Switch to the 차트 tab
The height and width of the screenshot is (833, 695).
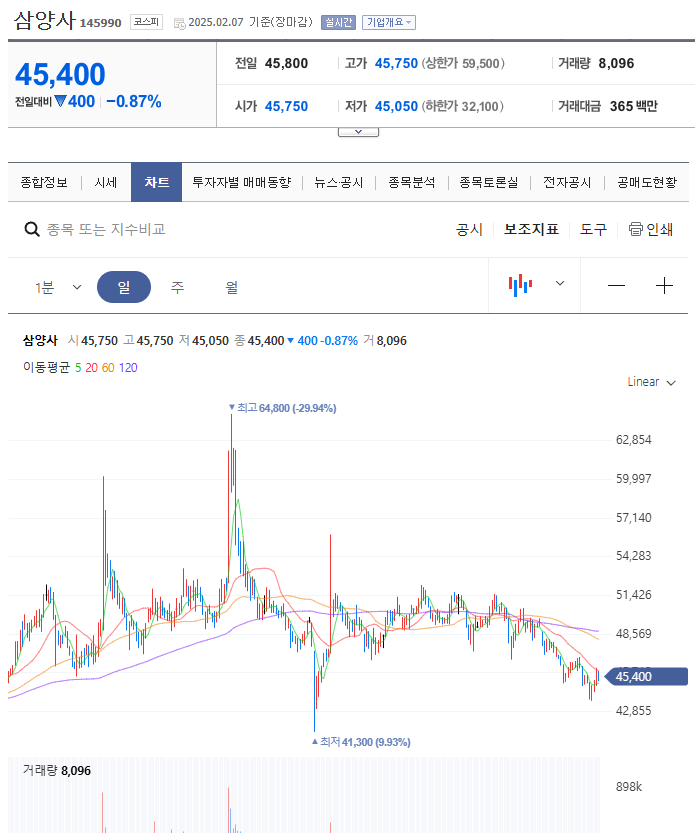(x=156, y=182)
